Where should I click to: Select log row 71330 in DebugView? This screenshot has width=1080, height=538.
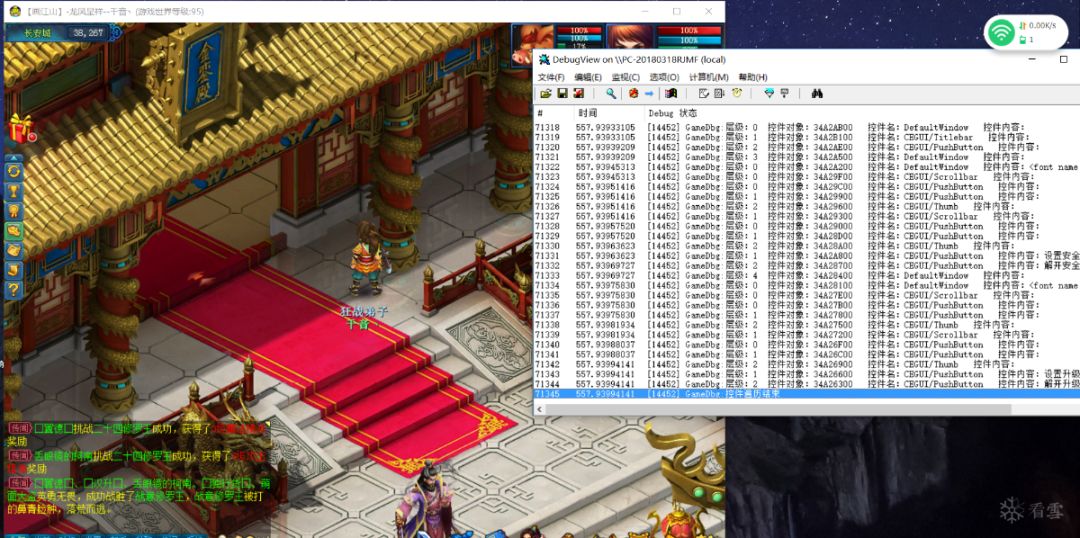(807, 245)
